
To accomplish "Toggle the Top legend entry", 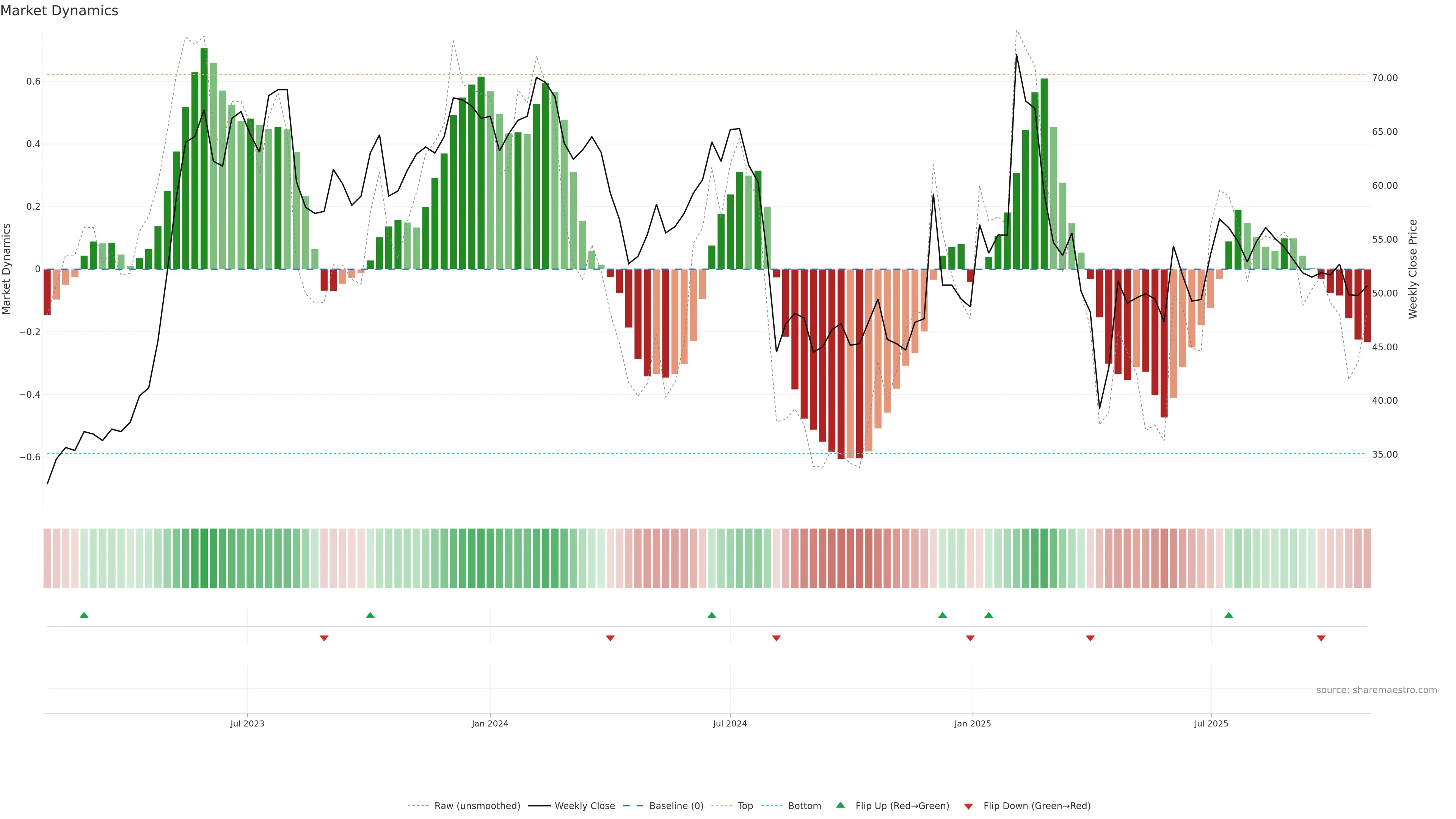I will click(745, 806).
